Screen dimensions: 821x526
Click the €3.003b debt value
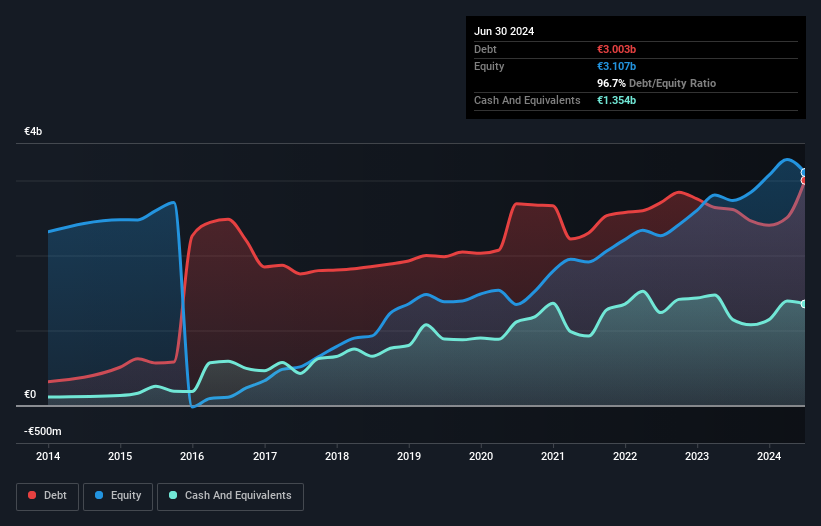(x=616, y=49)
